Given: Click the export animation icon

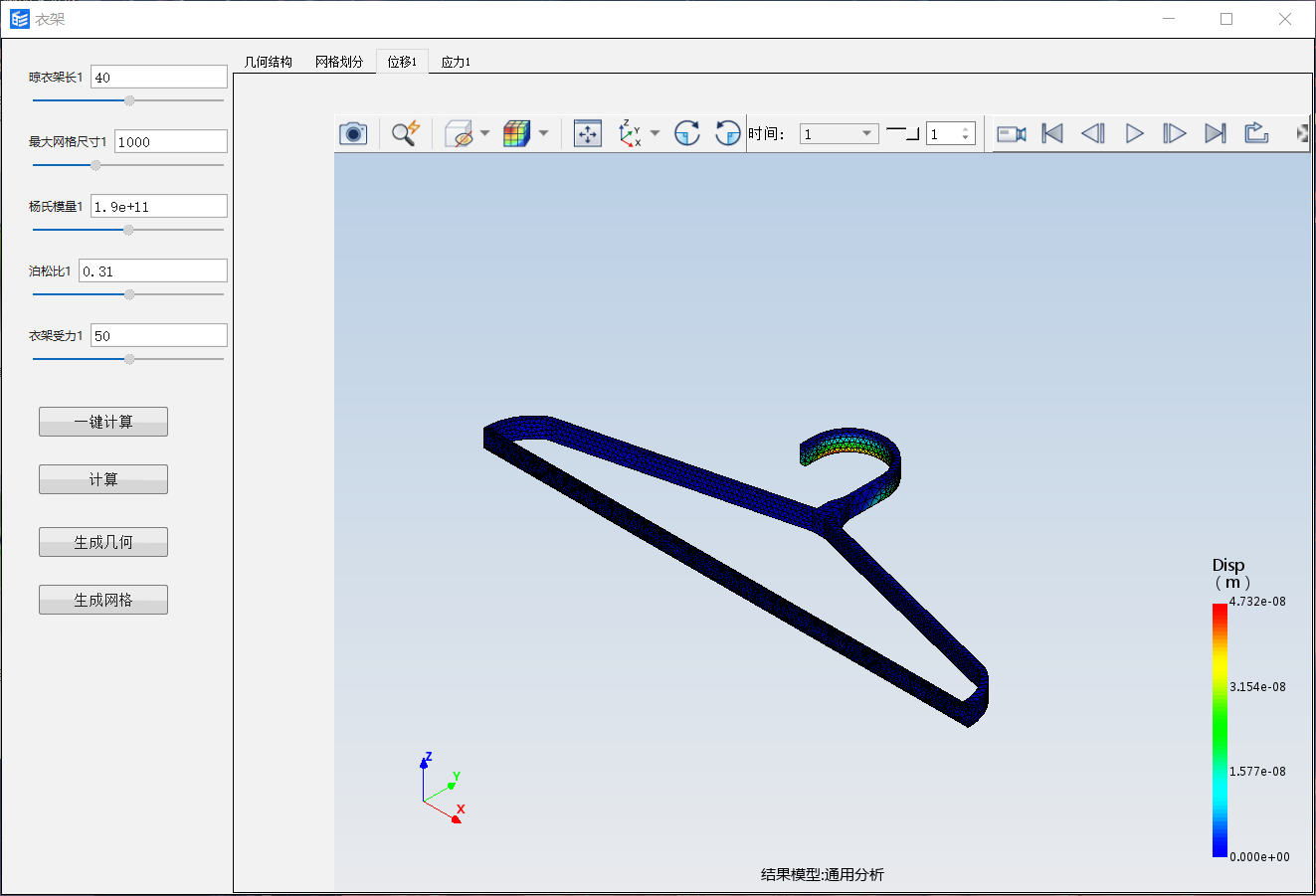Looking at the screenshot, I should pos(1256,133).
